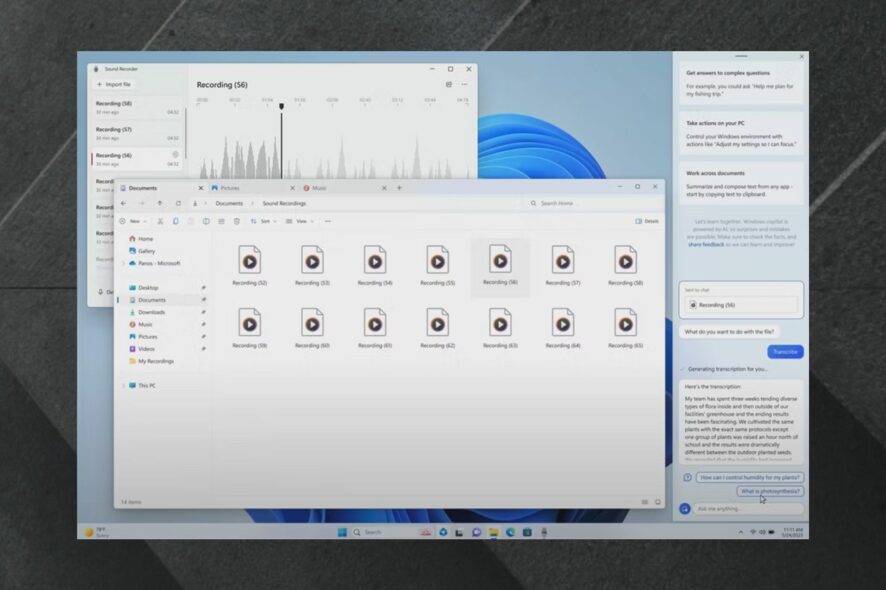Open the Recording (52) audio file
The image size is (886, 590).
pos(249,261)
